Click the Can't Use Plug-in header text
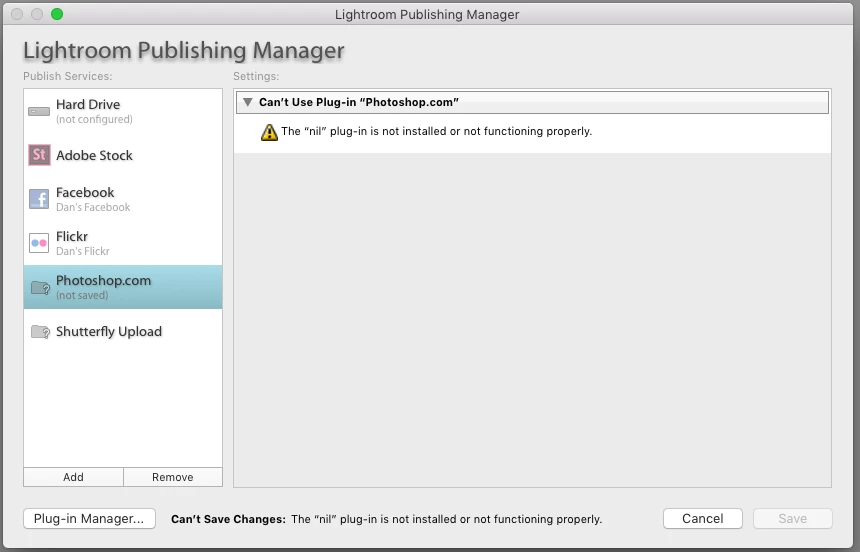 [x=359, y=102]
